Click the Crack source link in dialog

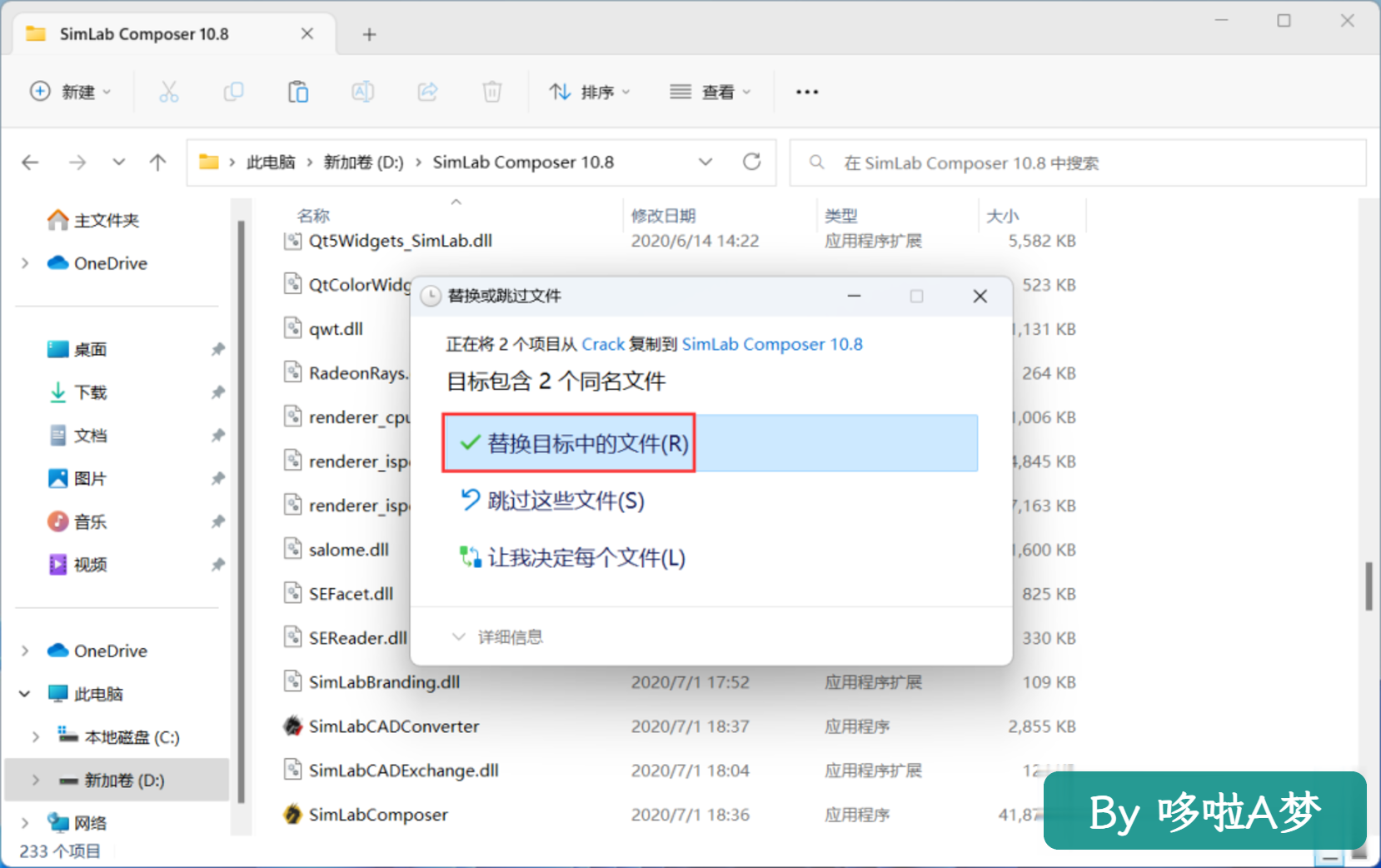[603, 344]
